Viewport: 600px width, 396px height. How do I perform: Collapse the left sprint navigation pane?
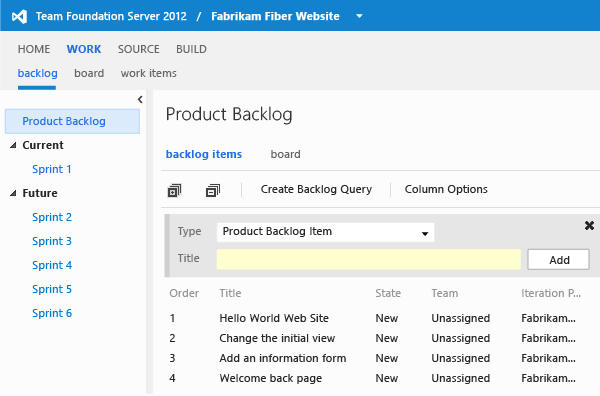coord(140,99)
